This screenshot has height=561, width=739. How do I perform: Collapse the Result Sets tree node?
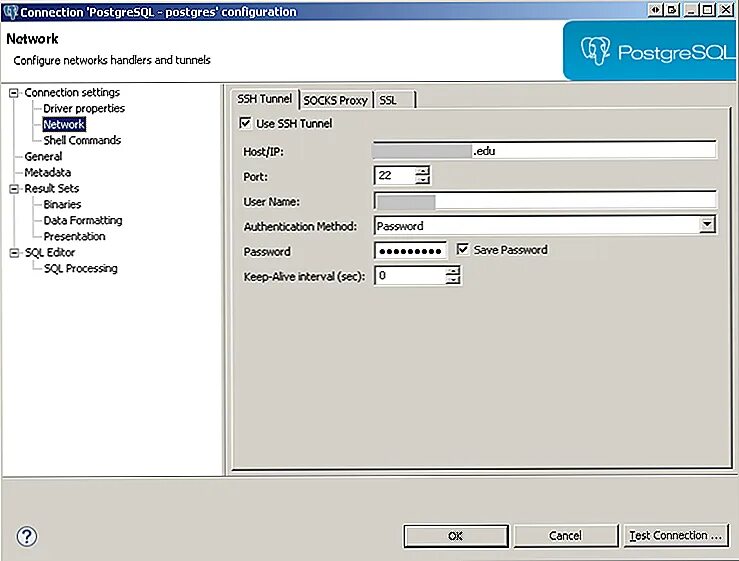(x=14, y=189)
